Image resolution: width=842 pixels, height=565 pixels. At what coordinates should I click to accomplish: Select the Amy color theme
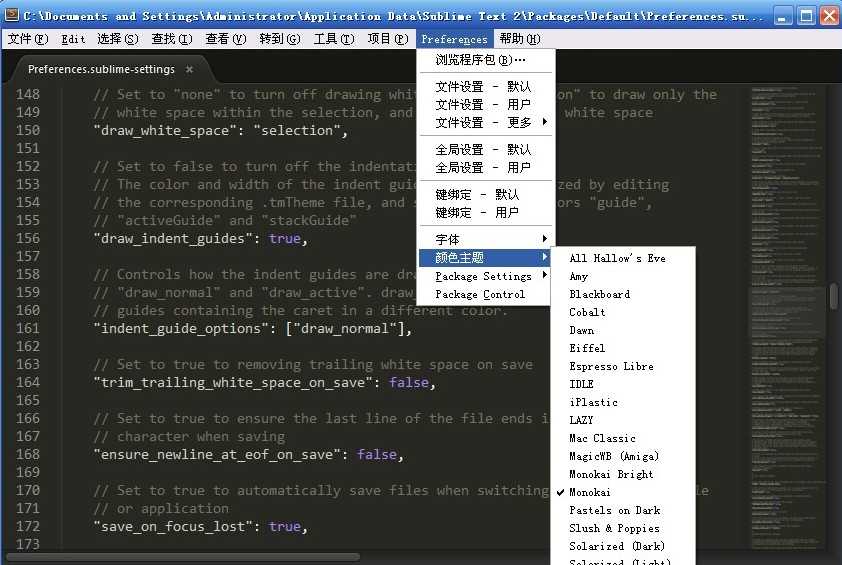coord(623,277)
